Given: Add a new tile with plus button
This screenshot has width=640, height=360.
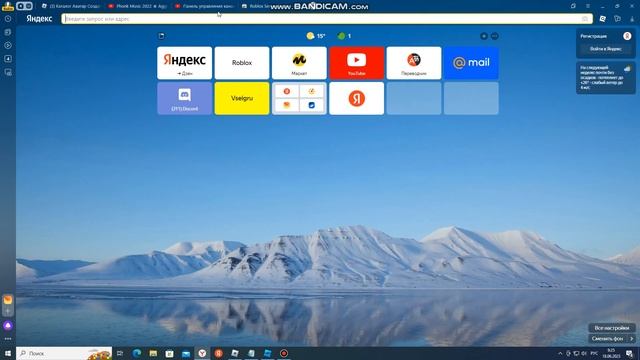Looking at the screenshot, I should [484, 36].
